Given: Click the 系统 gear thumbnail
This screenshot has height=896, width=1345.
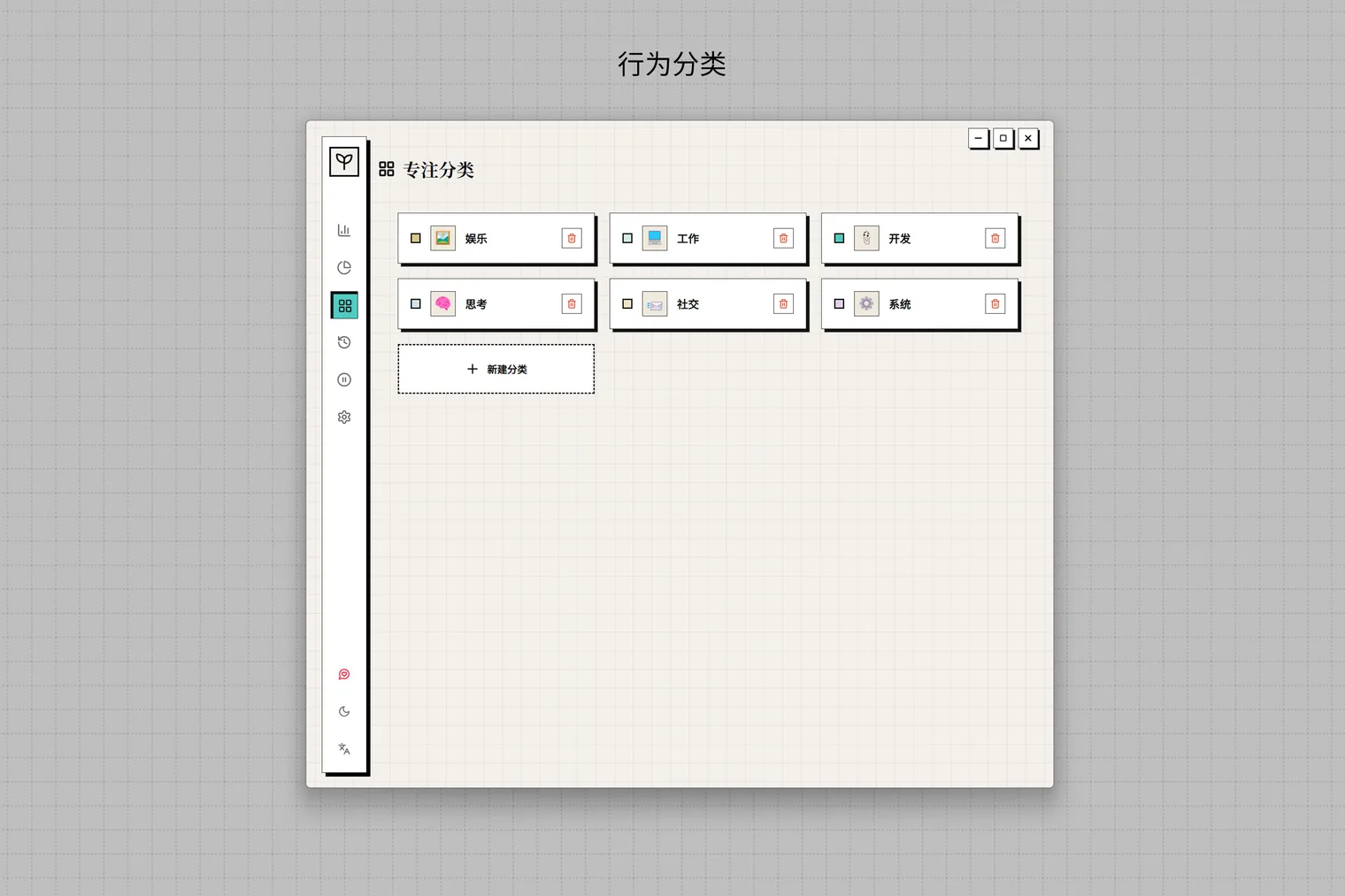Looking at the screenshot, I should pyautogui.click(x=866, y=303).
